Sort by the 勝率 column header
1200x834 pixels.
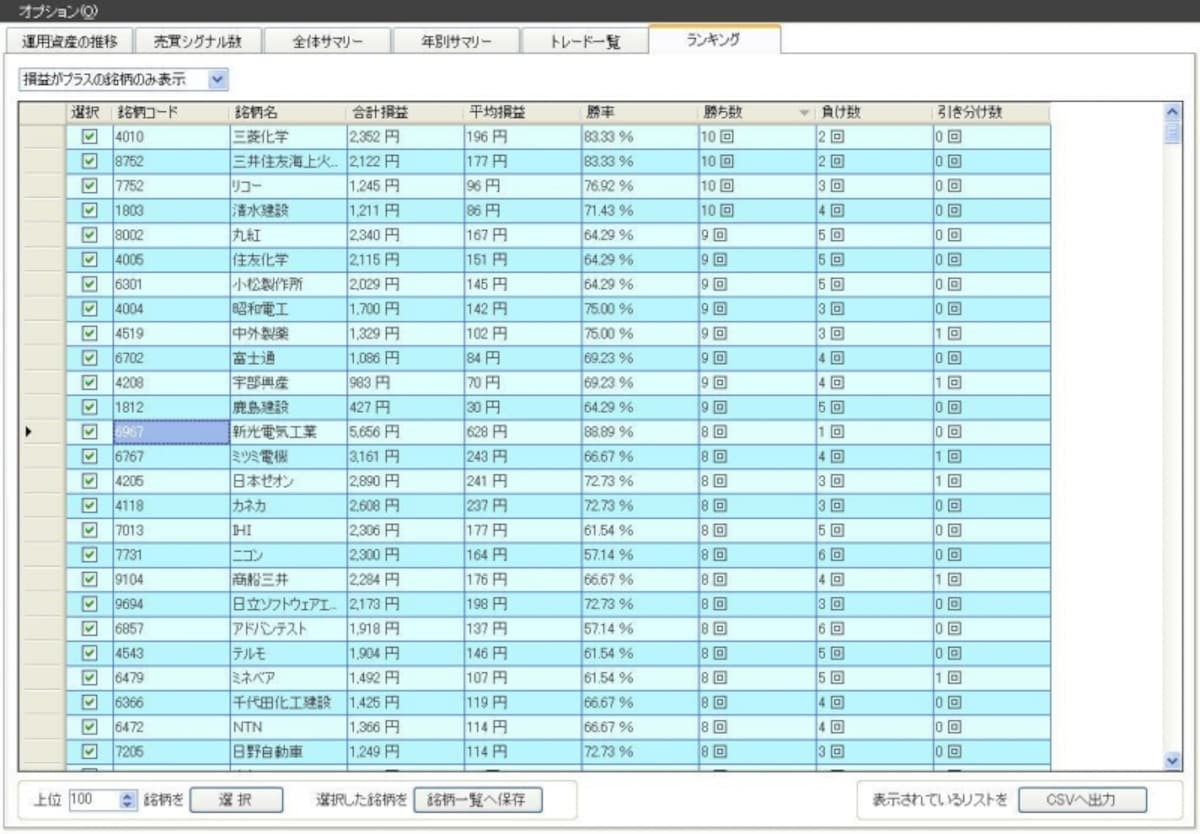(640, 112)
